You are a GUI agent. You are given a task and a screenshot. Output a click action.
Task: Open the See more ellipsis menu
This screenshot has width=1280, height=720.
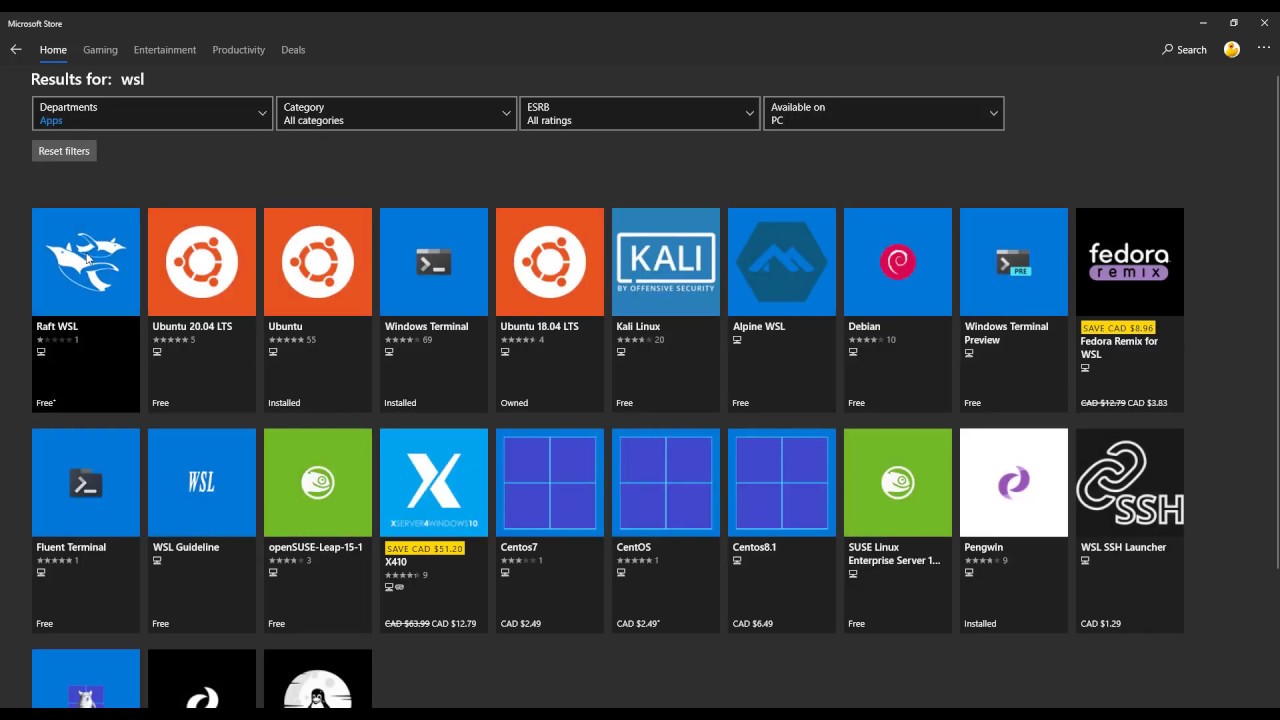[1264, 49]
